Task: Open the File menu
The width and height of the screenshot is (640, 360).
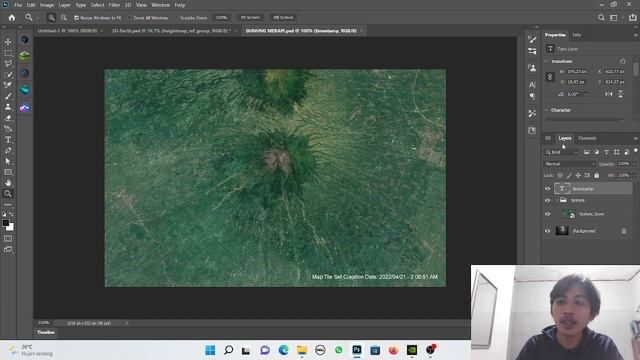Action: pyautogui.click(x=18, y=5)
